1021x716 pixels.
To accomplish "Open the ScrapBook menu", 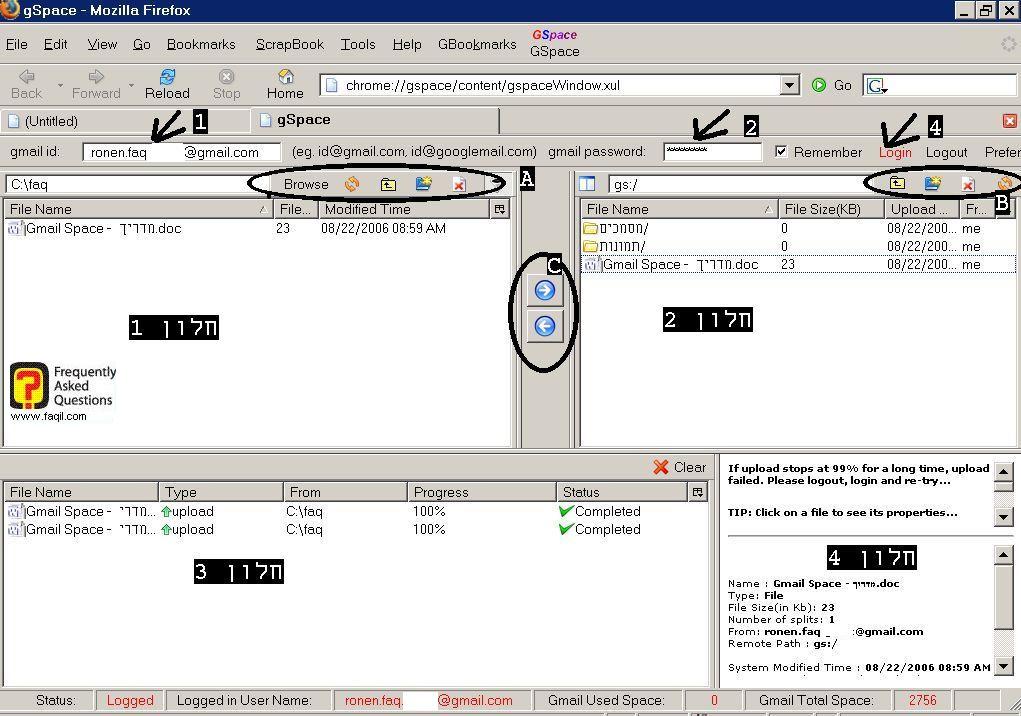I will click(x=290, y=44).
